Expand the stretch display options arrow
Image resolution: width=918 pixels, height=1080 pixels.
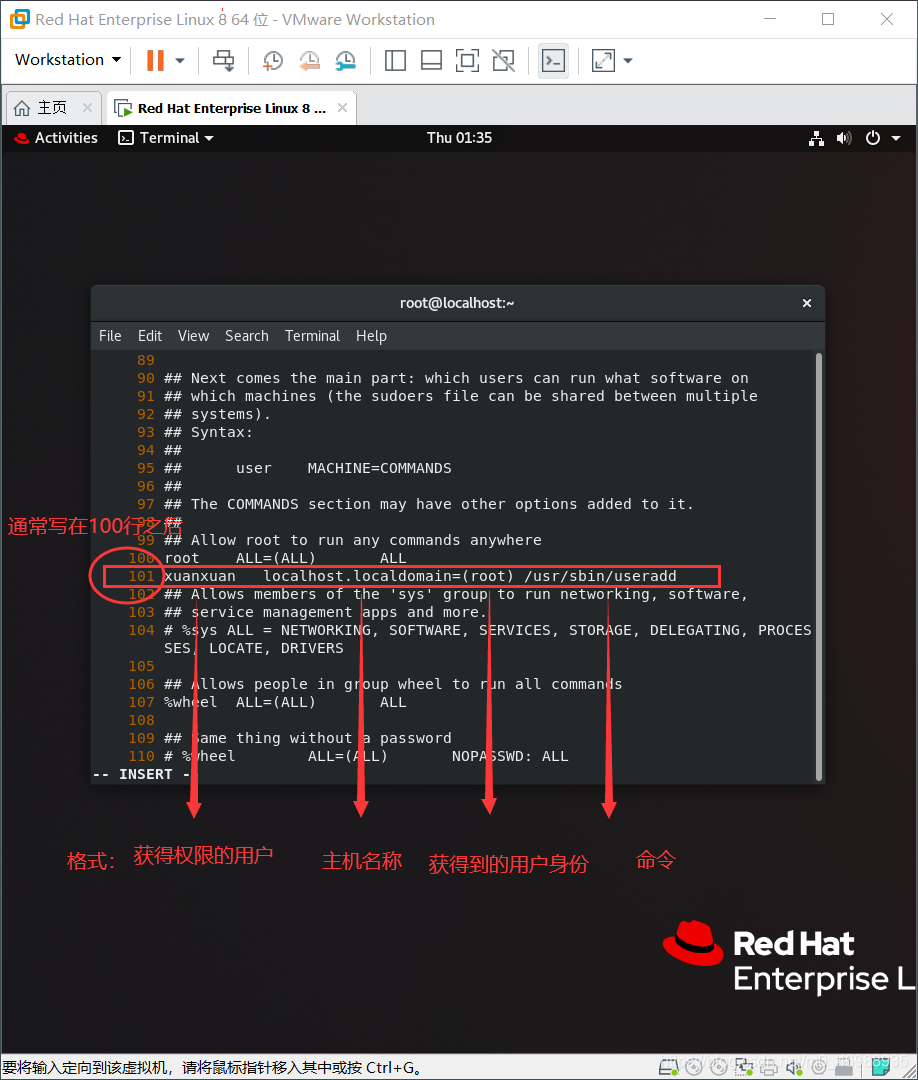(627, 61)
